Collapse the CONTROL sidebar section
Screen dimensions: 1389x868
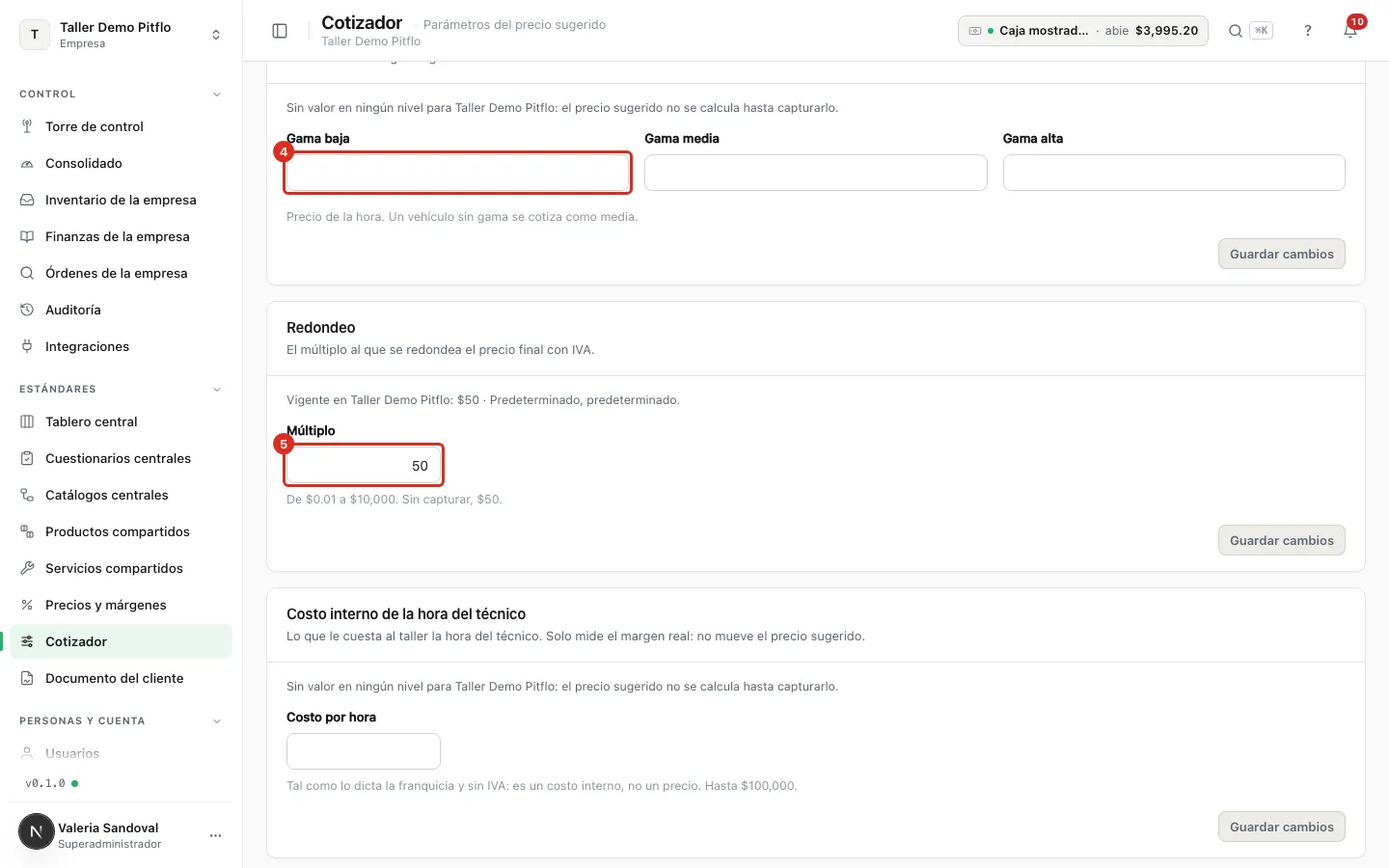[x=217, y=95]
